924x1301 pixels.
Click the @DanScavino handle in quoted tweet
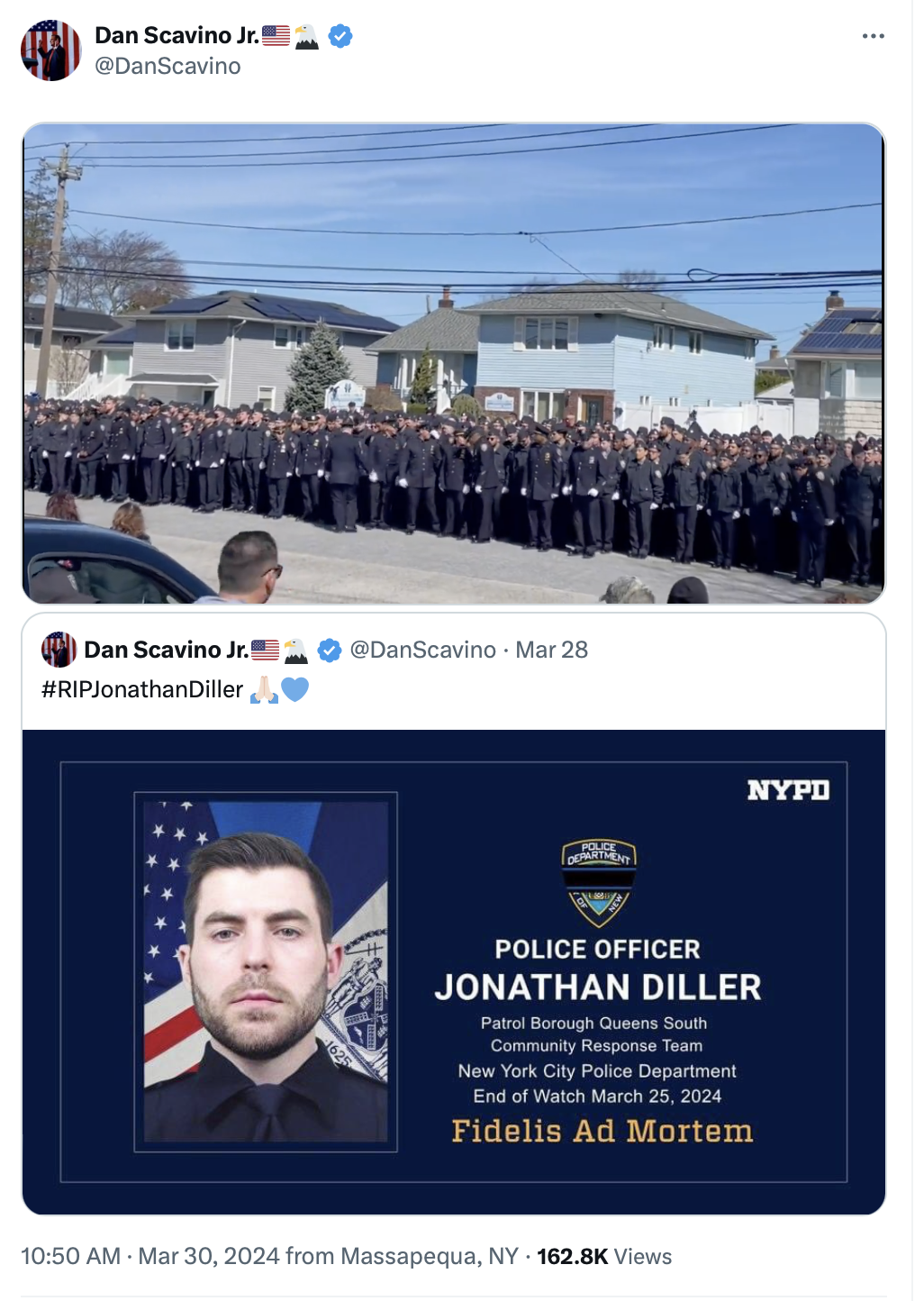422,650
